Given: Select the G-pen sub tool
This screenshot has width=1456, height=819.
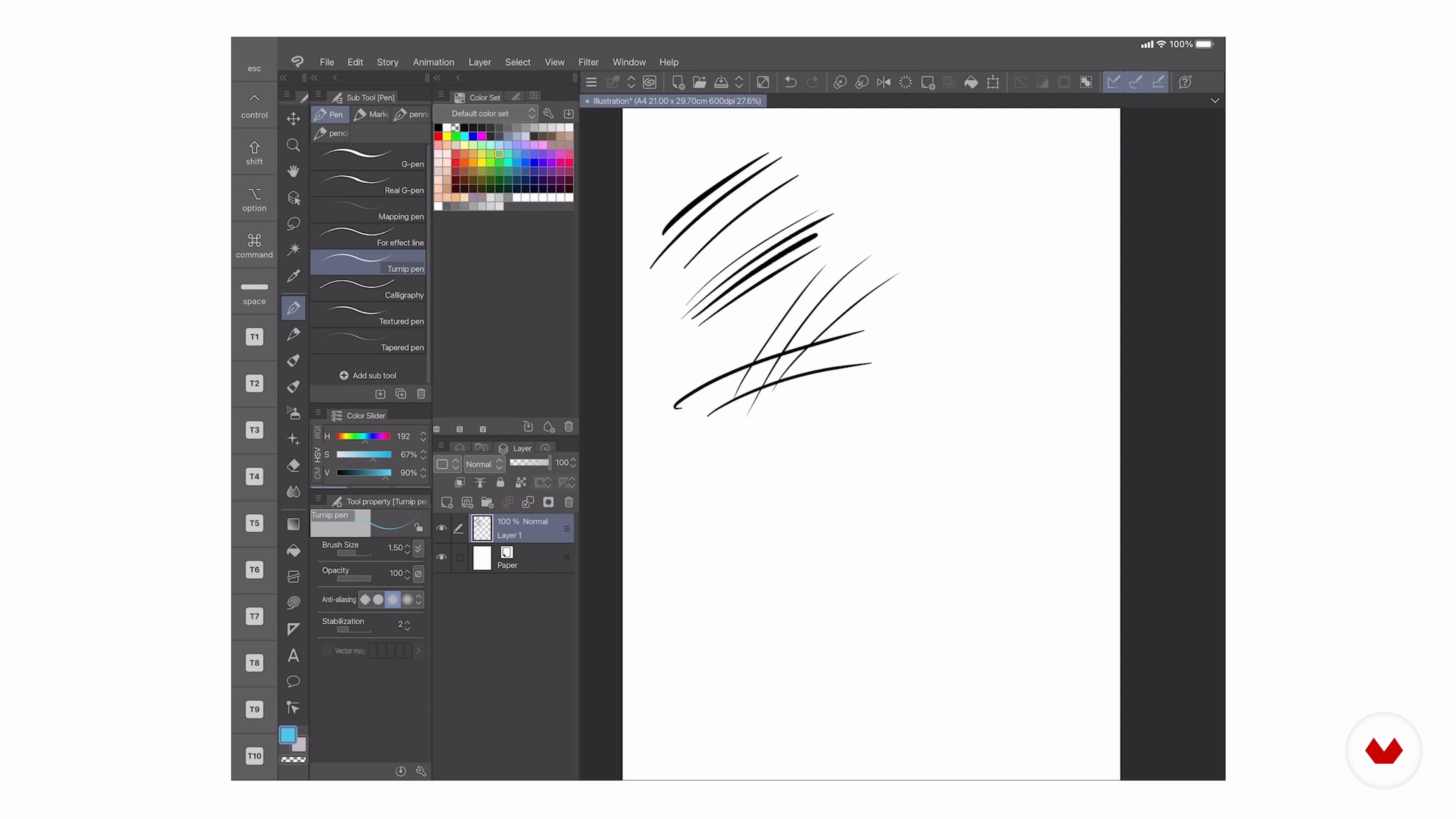Looking at the screenshot, I should point(367,157).
